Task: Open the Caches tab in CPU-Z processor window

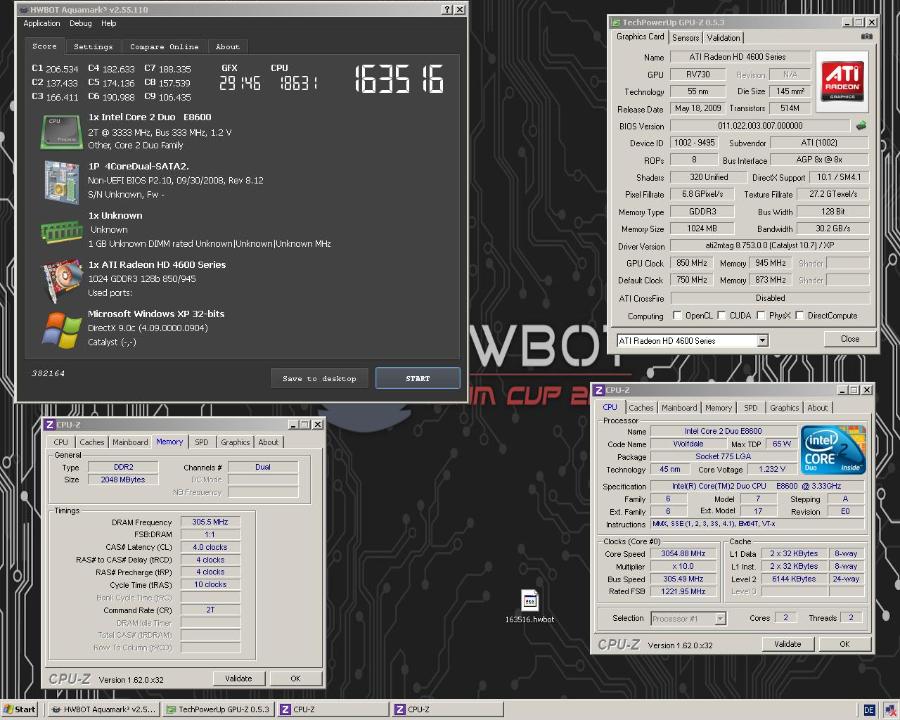Action: click(641, 408)
